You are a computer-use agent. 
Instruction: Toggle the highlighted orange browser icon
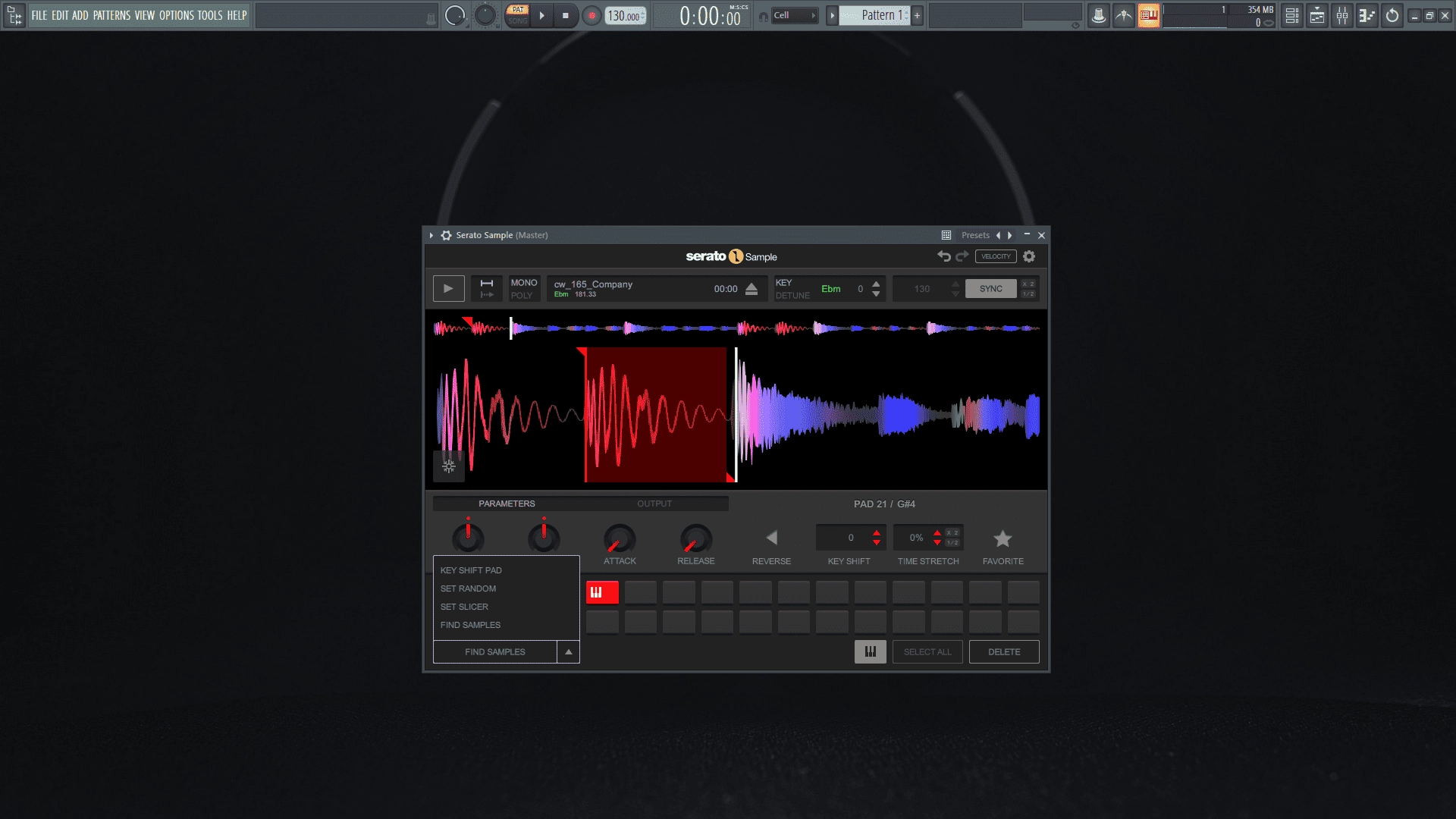pyautogui.click(x=1149, y=15)
